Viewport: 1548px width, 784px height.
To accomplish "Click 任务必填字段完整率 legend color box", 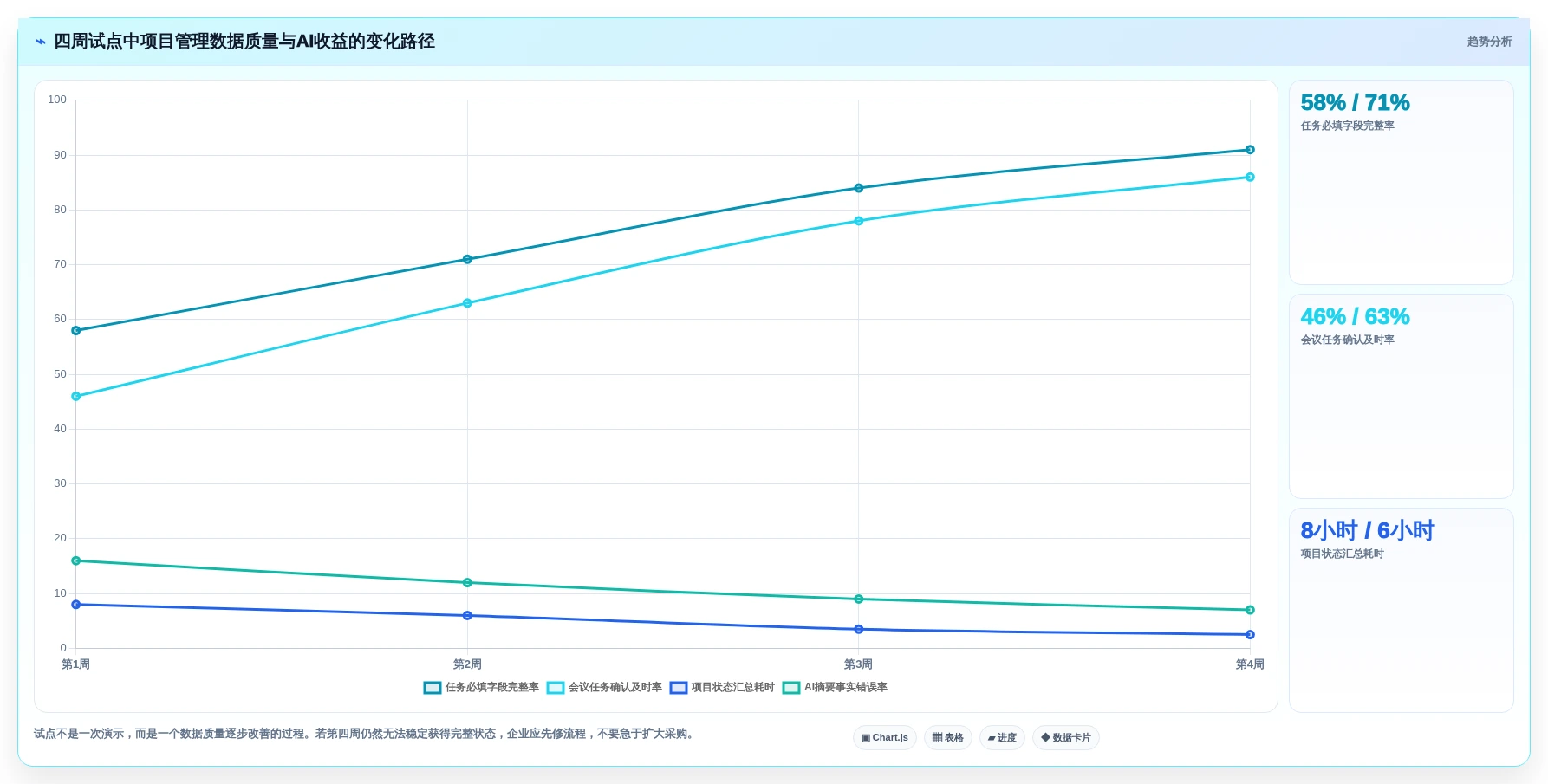I will (433, 688).
